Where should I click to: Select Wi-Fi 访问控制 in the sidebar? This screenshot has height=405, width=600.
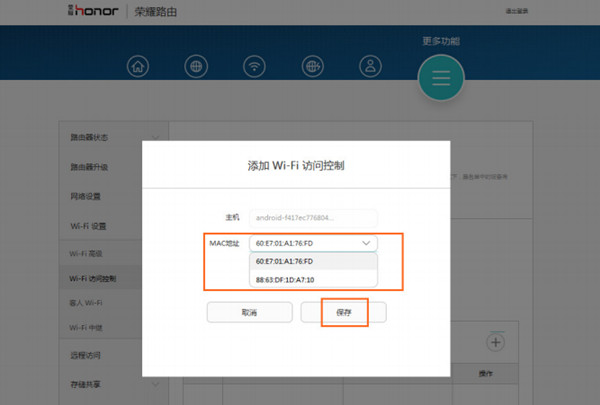point(93,278)
